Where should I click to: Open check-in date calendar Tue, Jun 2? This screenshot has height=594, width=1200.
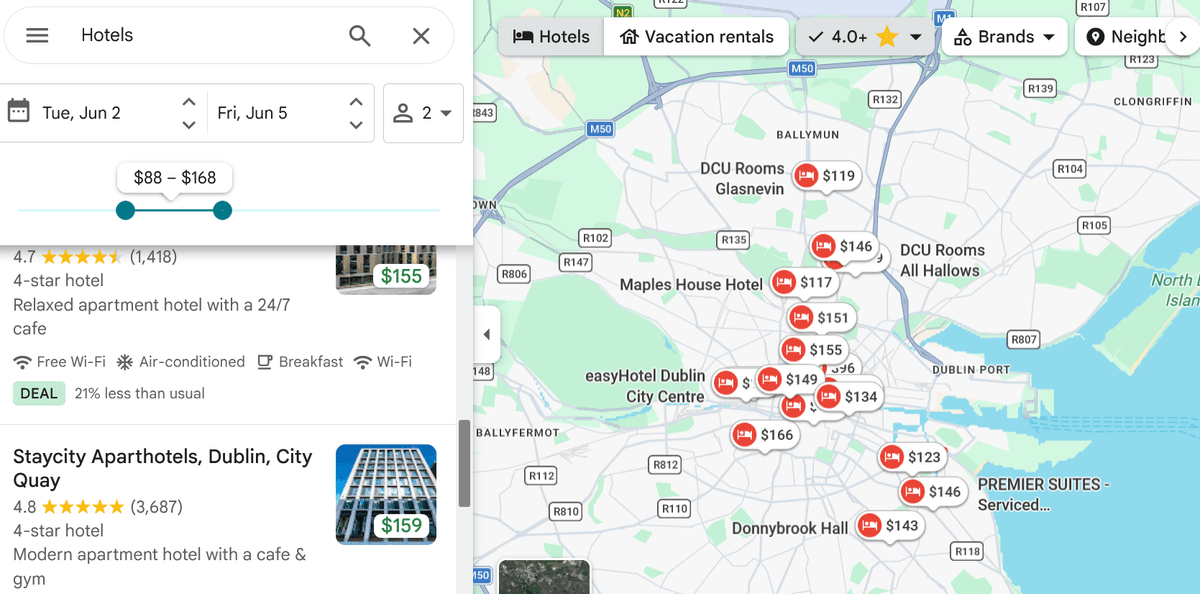coord(82,113)
